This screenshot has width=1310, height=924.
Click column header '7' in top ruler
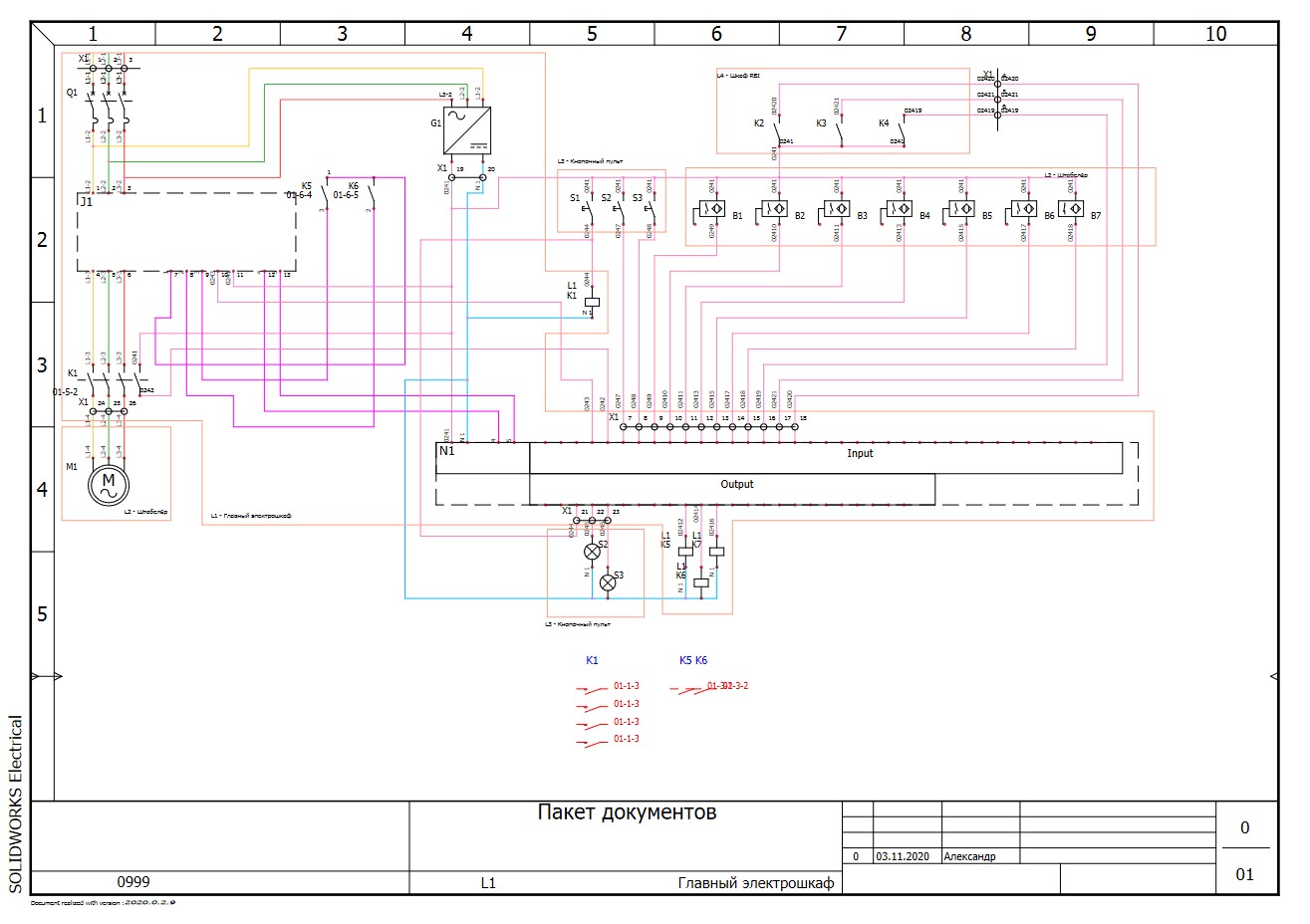click(842, 34)
